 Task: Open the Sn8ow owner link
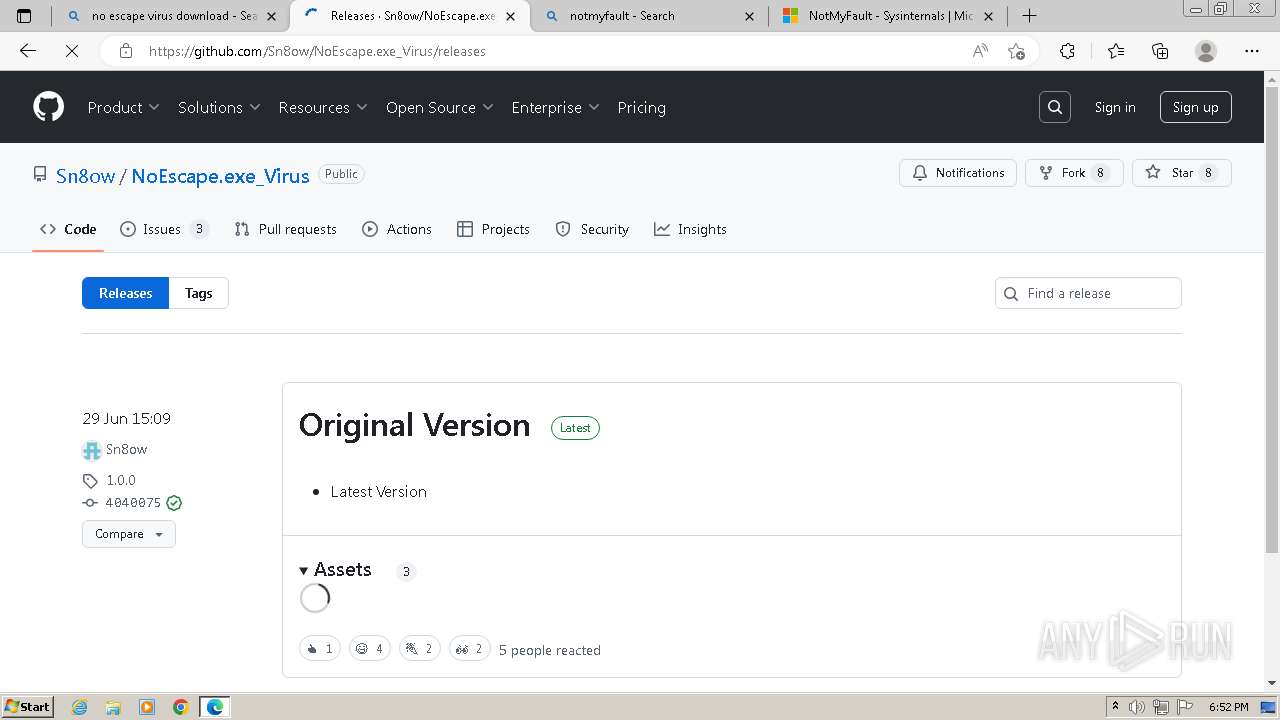pos(85,176)
